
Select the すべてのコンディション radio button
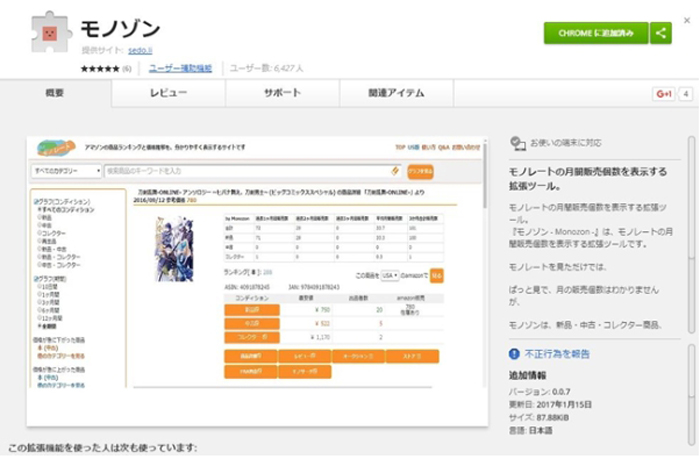point(40,209)
